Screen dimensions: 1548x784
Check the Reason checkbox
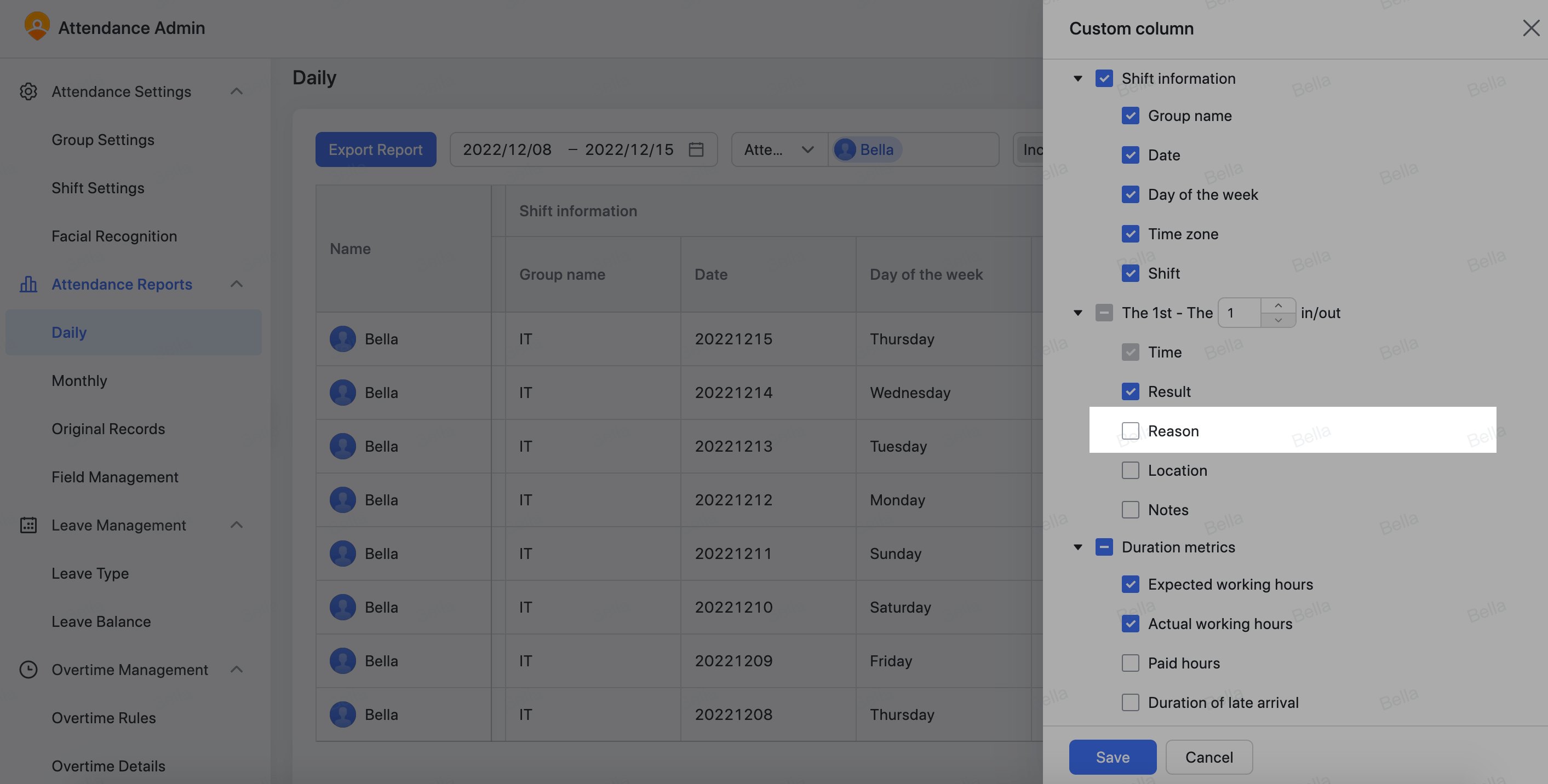coord(1130,431)
